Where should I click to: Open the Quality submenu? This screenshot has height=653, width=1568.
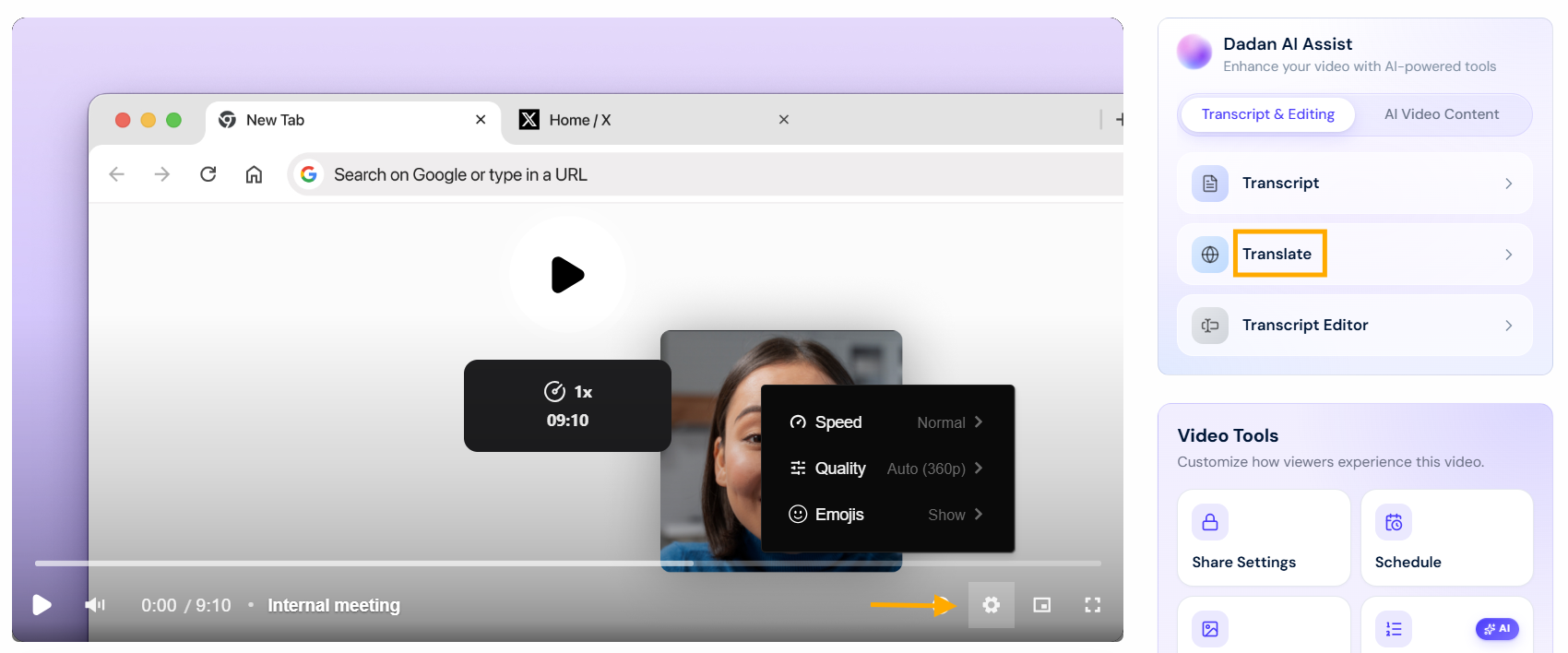(887, 469)
